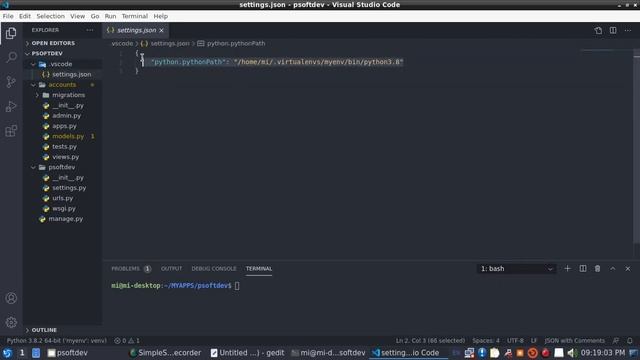
Task: Select the Terminal panel tab
Action: point(259,269)
